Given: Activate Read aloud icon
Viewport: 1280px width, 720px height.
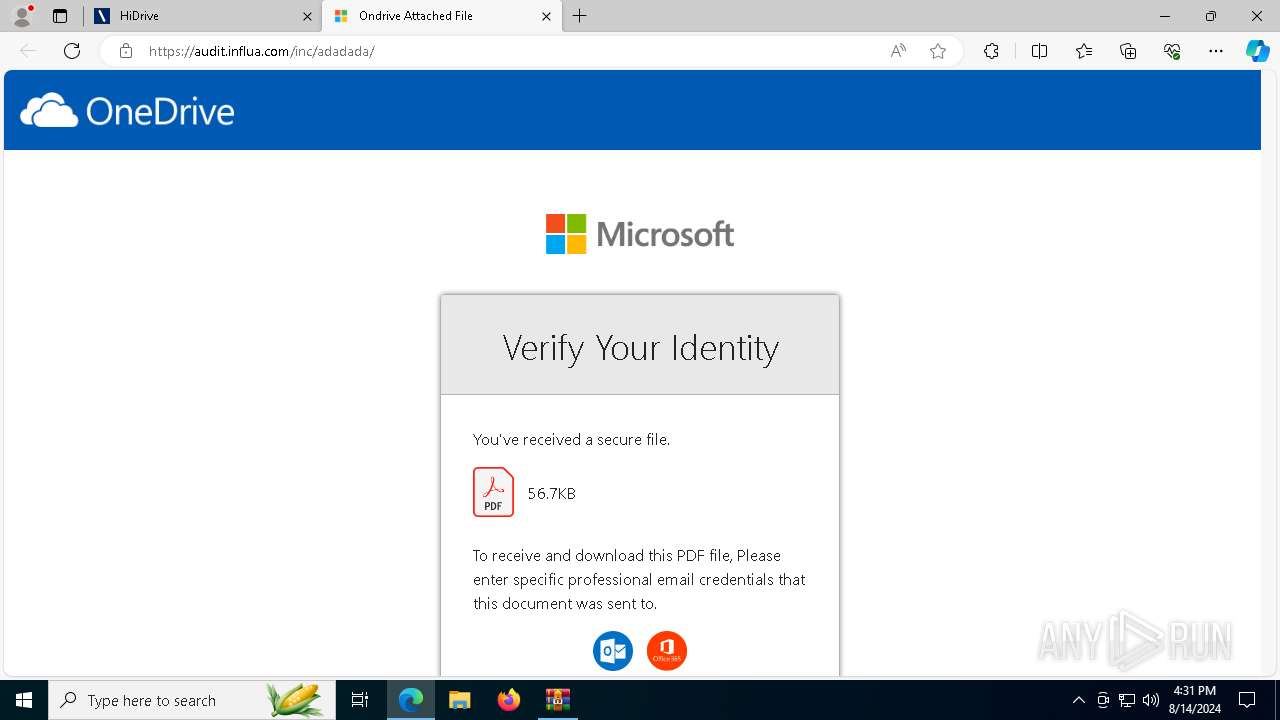Looking at the screenshot, I should click(898, 51).
